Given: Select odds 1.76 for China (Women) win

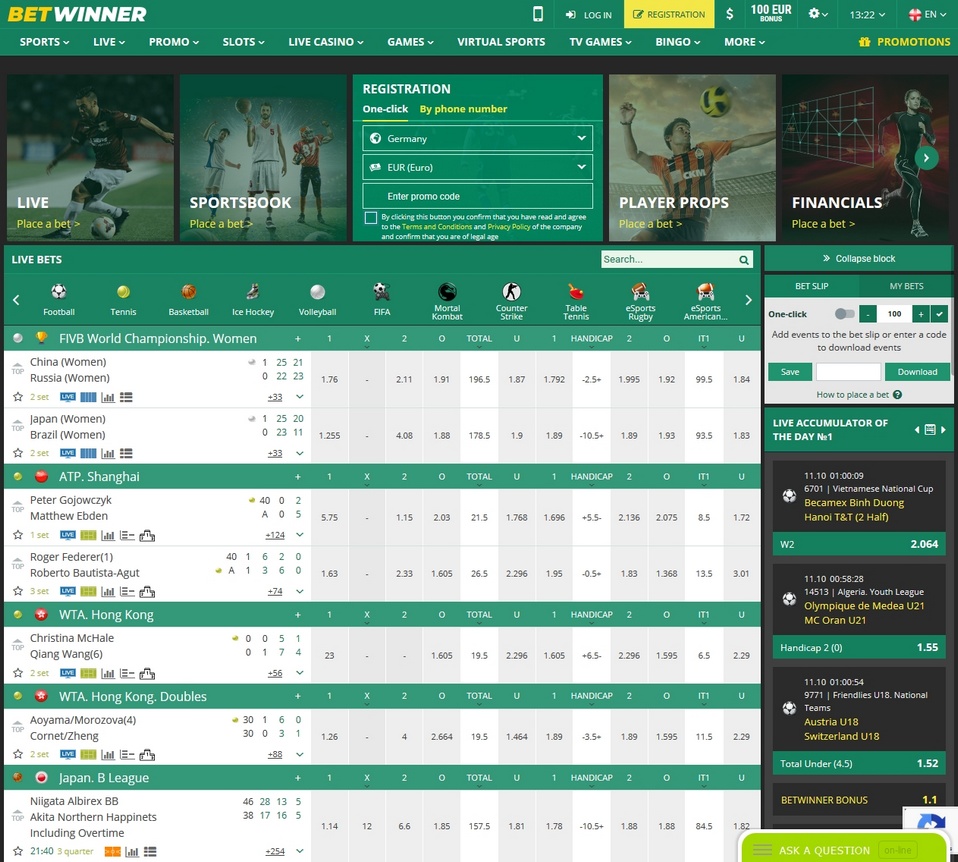Looking at the screenshot, I should tap(329, 379).
